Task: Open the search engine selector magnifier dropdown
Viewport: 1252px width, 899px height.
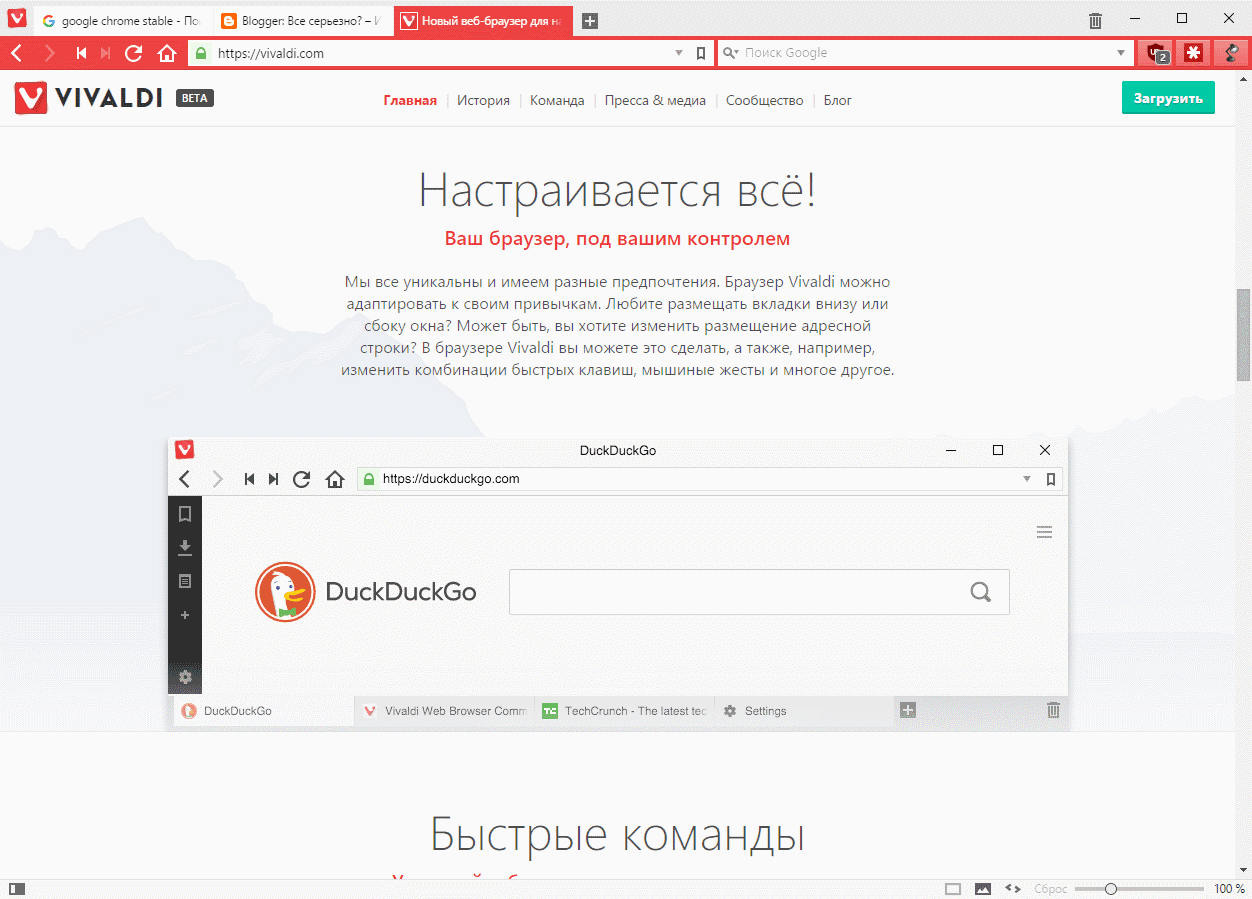Action: [730, 53]
